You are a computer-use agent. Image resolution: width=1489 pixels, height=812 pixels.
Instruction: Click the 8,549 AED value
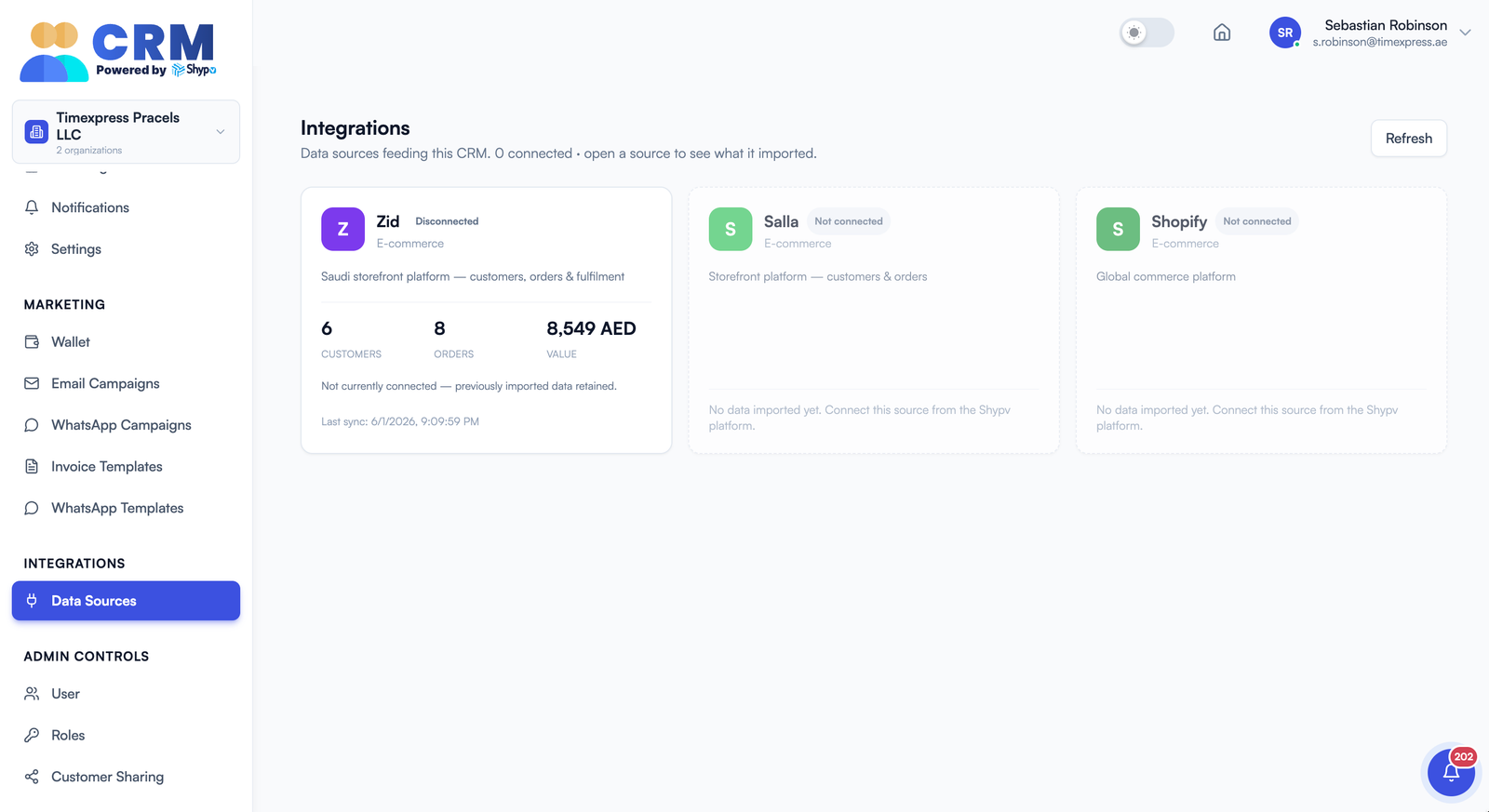591,328
